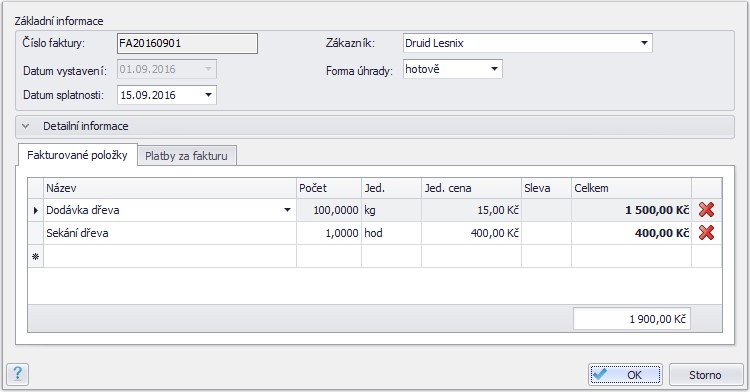This screenshot has width=750, height=392.
Task: Open the Zákazník dropdown list
Action: coord(644,43)
